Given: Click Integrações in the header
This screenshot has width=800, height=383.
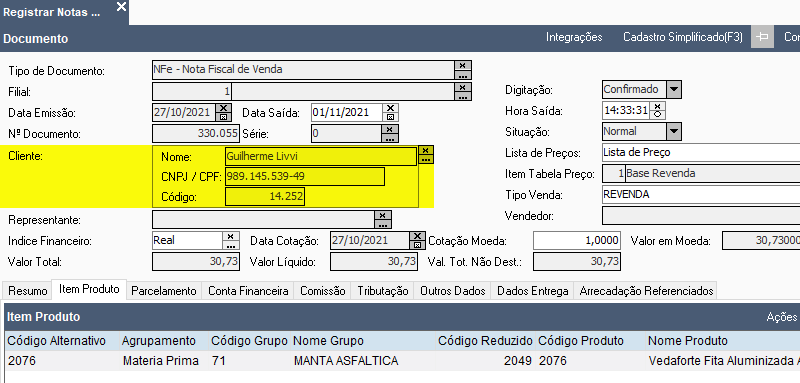Looking at the screenshot, I should [574, 37].
